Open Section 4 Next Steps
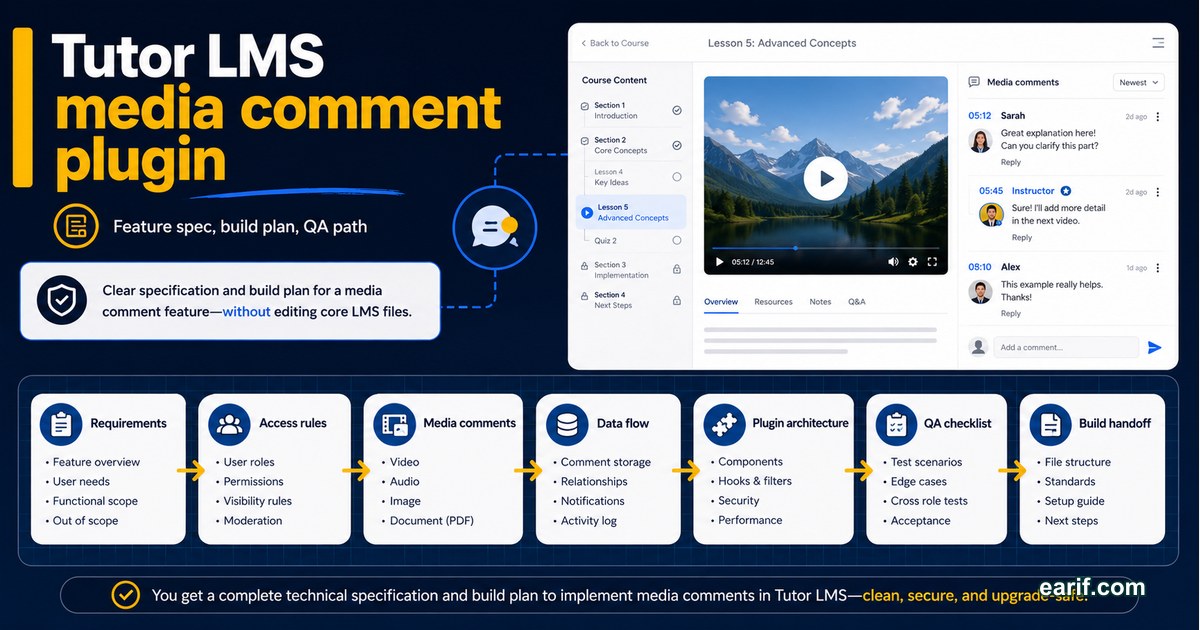 point(631,299)
